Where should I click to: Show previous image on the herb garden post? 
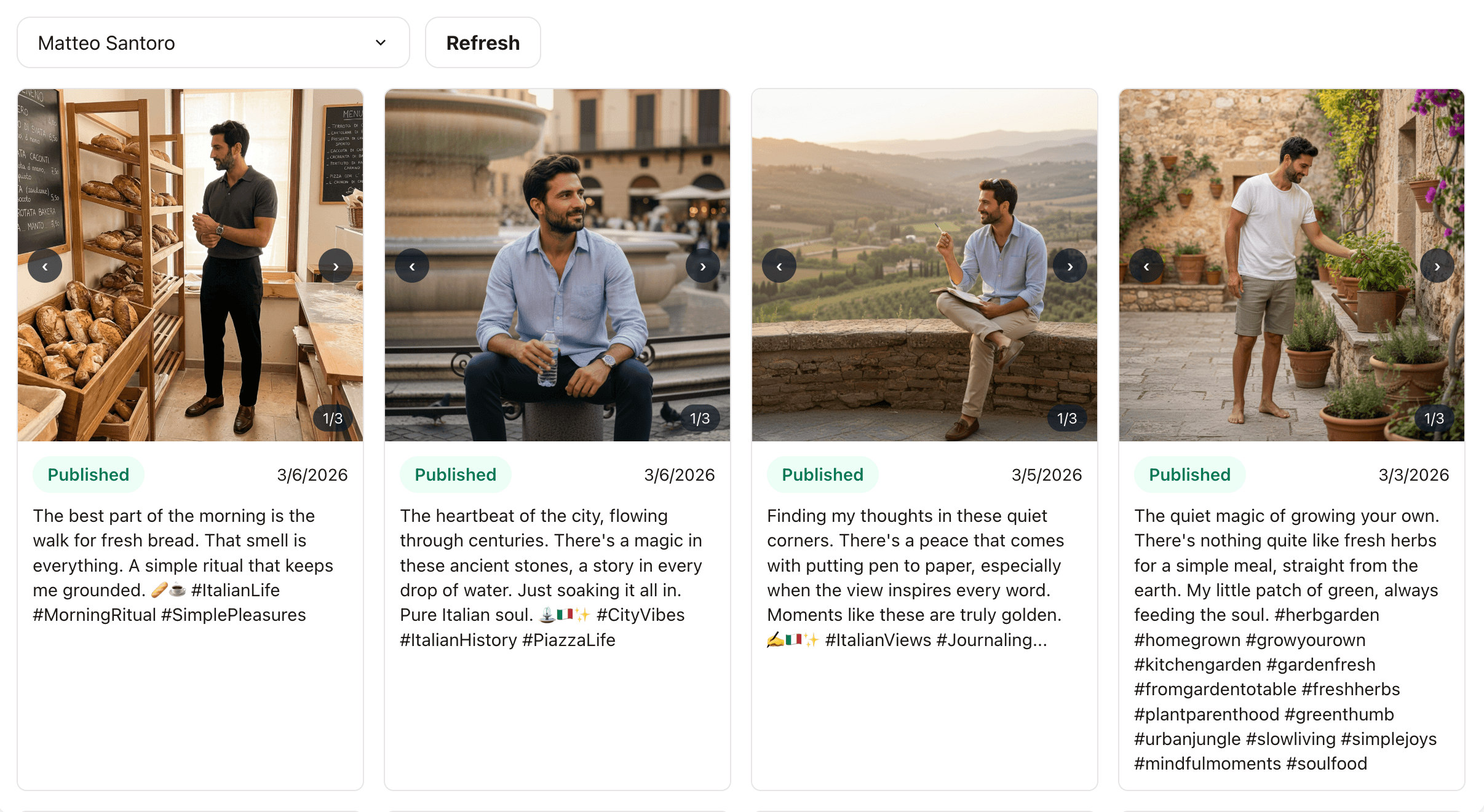[x=1146, y=266]
